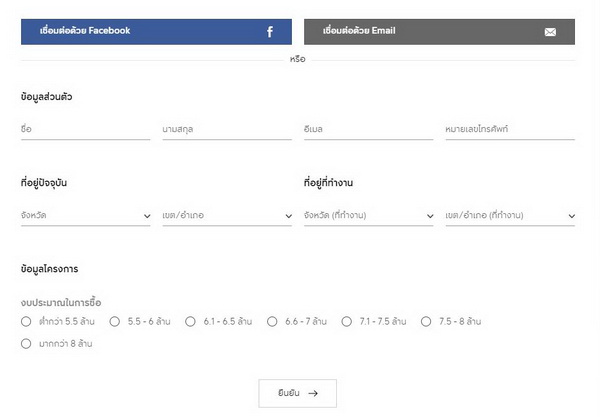The image size is (600, 417).
Task: Expand current address เขต/อำเภอ dropdown
Action: click(226, 215)
